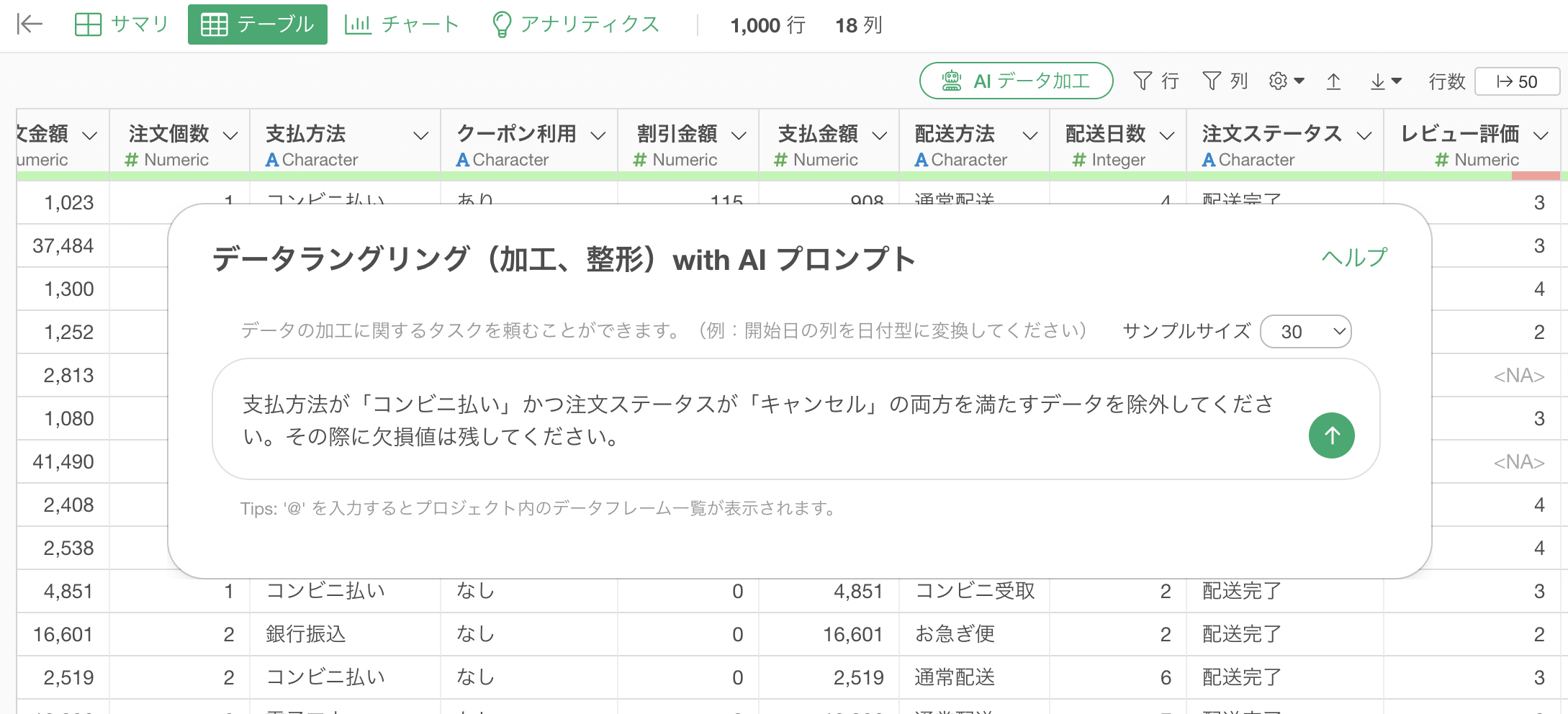Viewport: 1568px width, 714px height.
Task: Expand the 支払方法 column menu
Action: click(420, 135)
